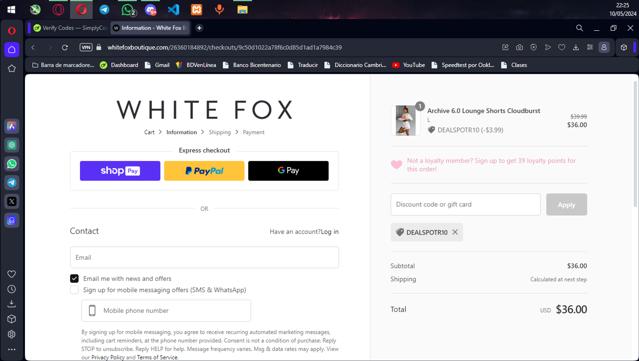Take a snapshot with the camera icon
The height and width of the screenshot is (361, 639).
point(519,47)
